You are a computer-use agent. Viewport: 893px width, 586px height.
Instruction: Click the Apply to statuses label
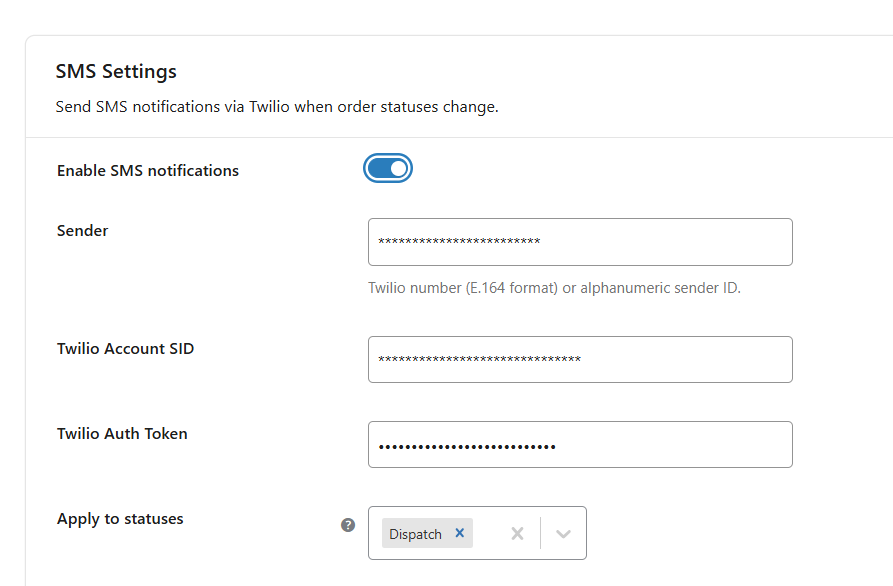[x=120, y=519]
